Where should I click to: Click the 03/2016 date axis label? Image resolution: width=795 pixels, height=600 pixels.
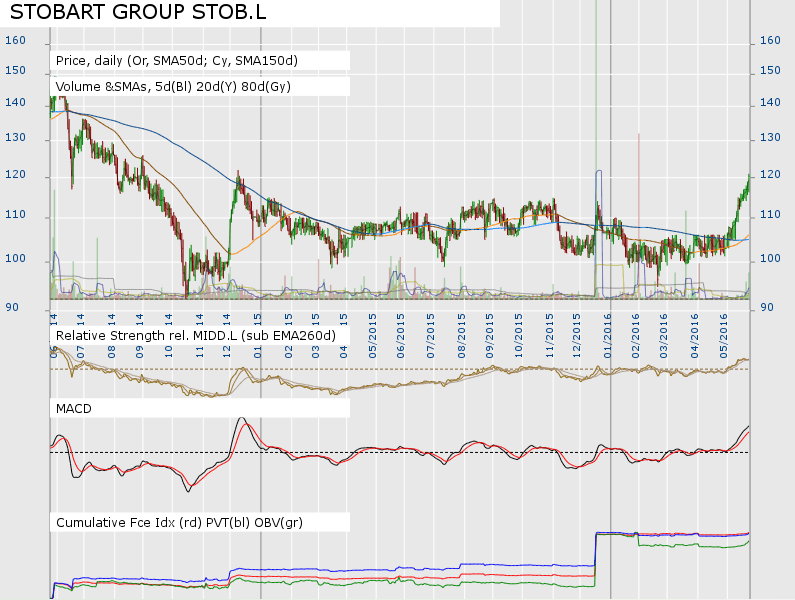point(664,336)
